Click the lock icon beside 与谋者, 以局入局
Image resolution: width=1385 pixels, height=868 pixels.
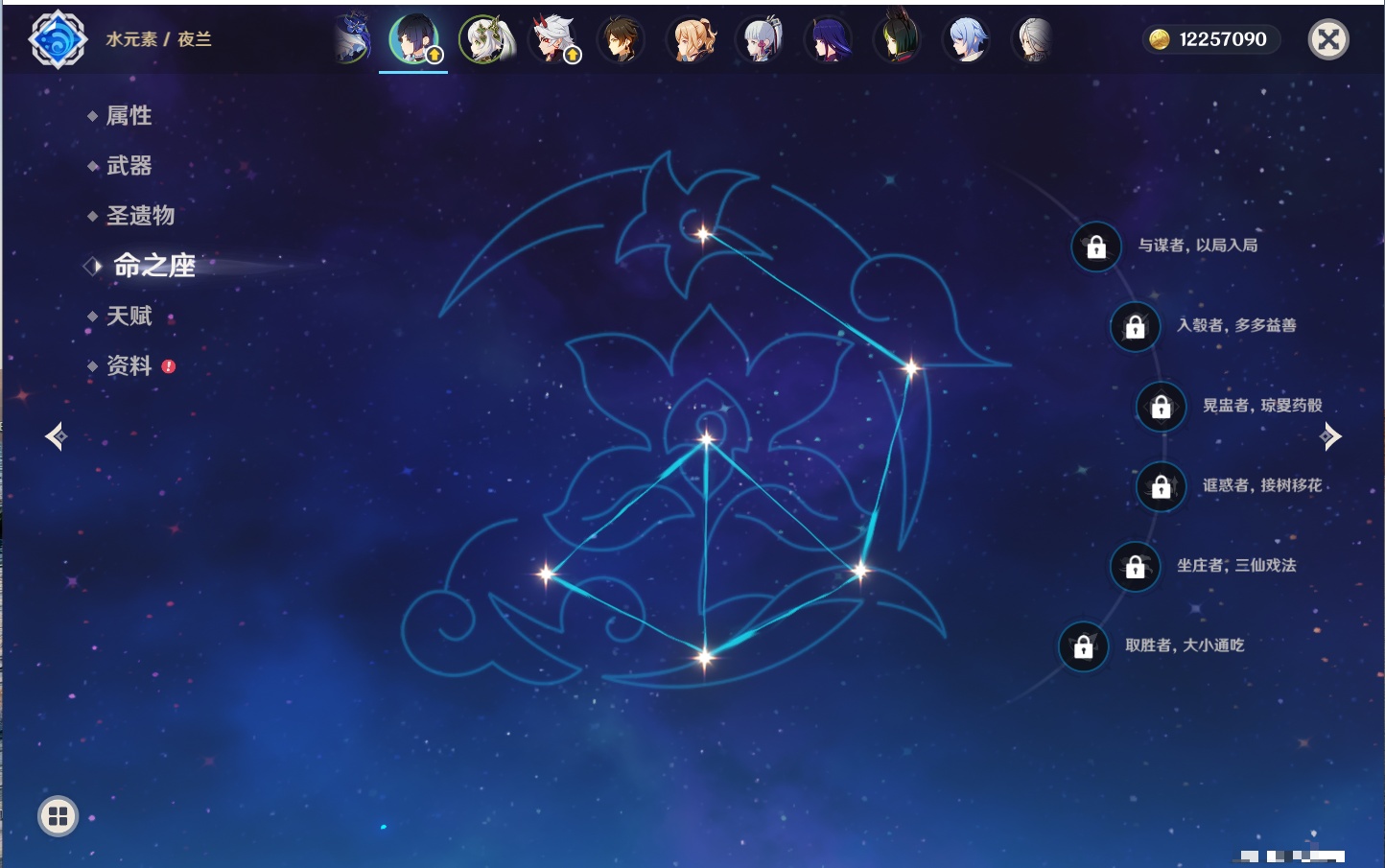pos(1095,246)
